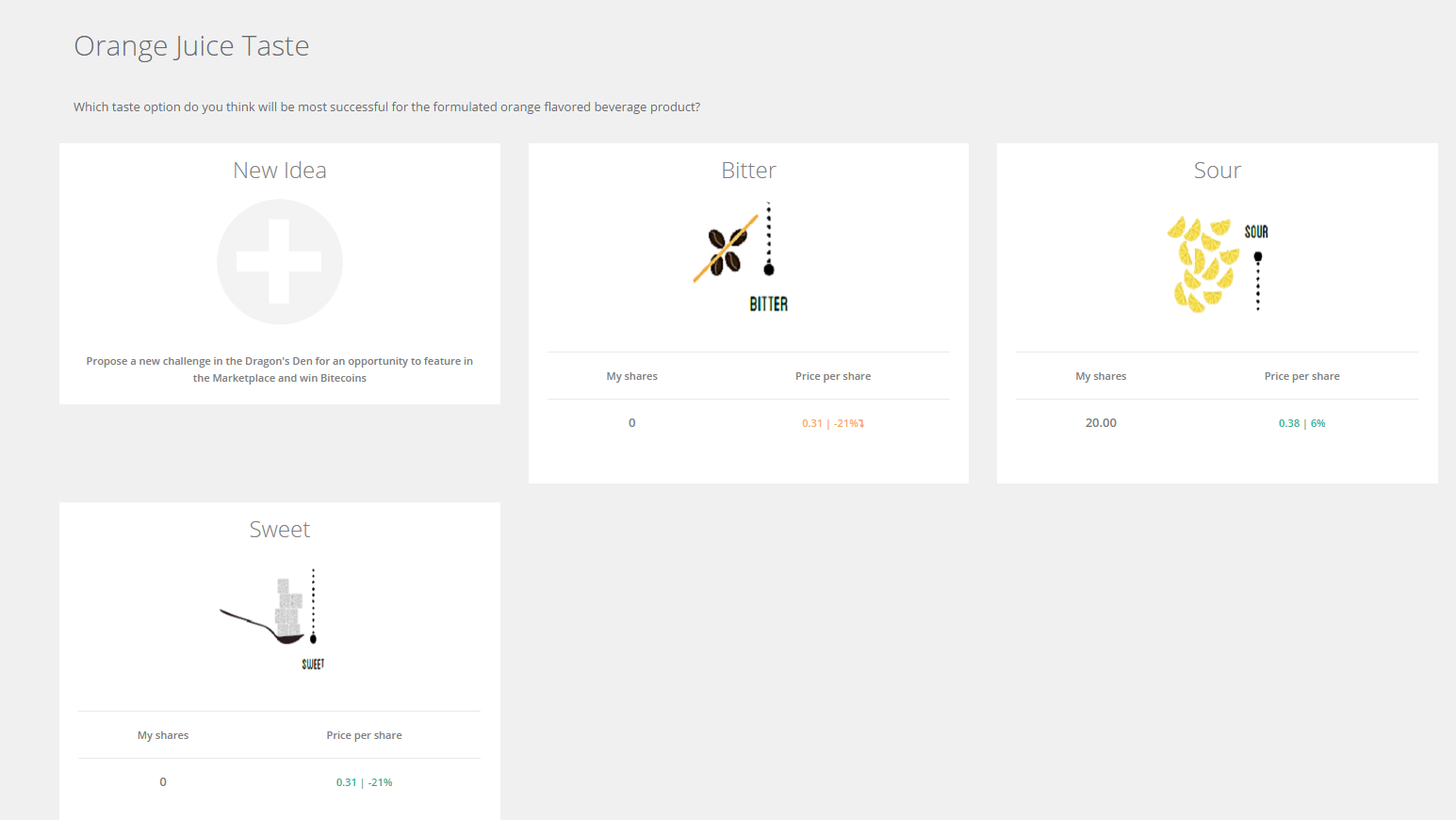Click 'My shares' header in Bitter card
1456x820 pixels.
(631, 376)
